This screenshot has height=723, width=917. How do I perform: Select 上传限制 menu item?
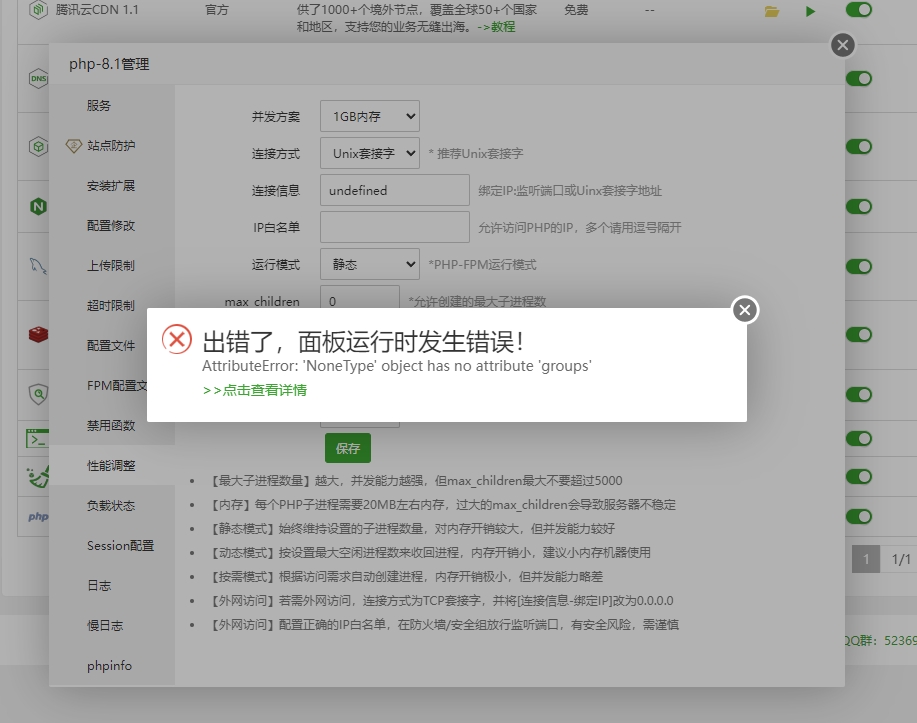coord(112,266)
